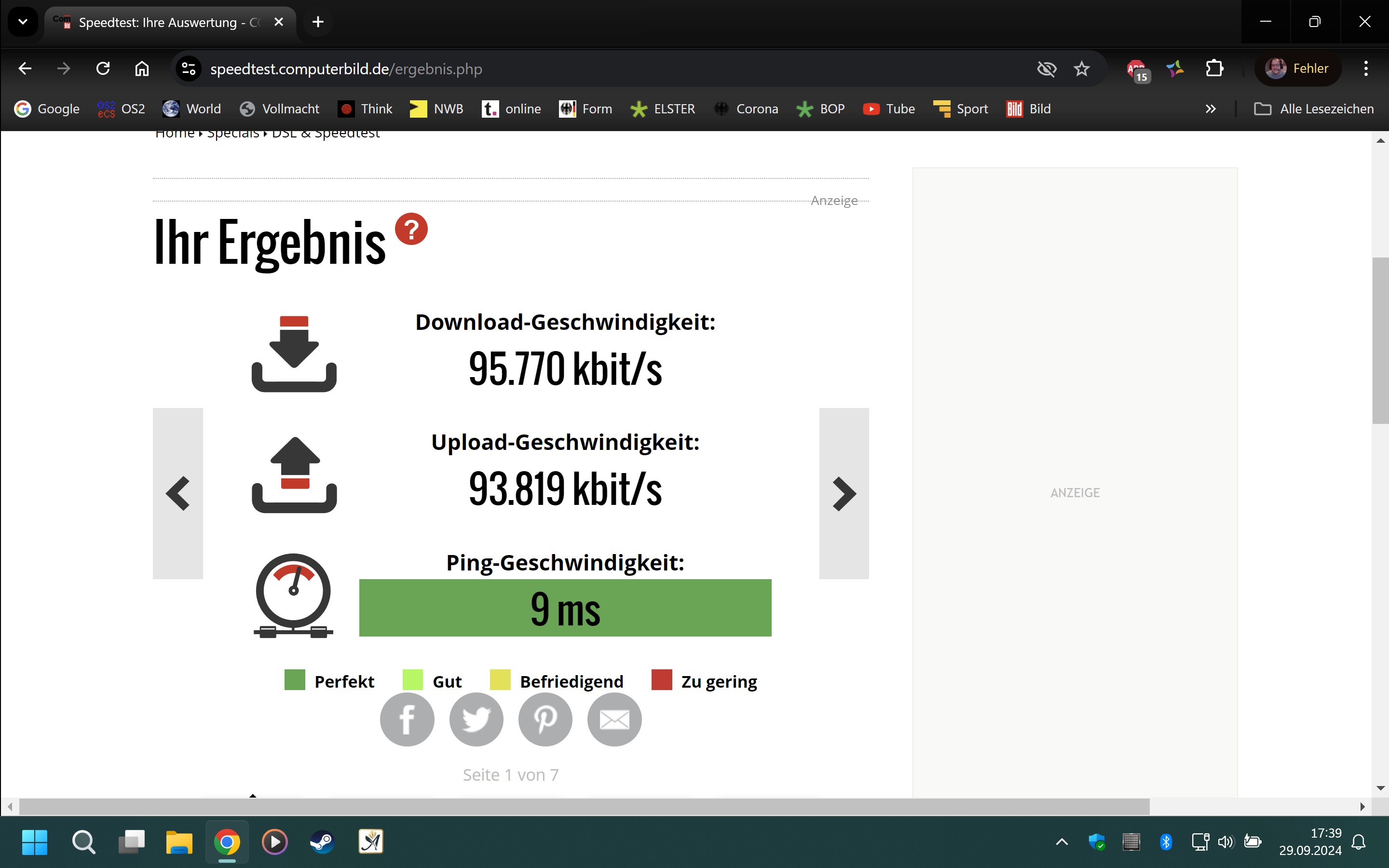Click the horizontal page scrollbar thumb
This screenshot has height=868, width=1389.
click(x=585, y=806)
